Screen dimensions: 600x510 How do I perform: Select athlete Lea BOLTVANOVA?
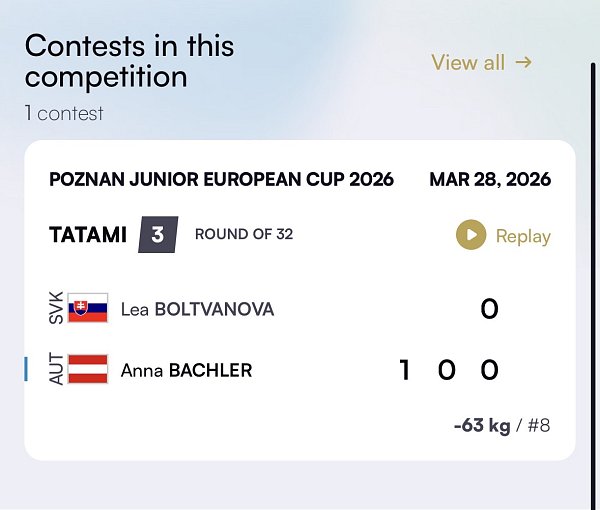click(x=197, y=309)
